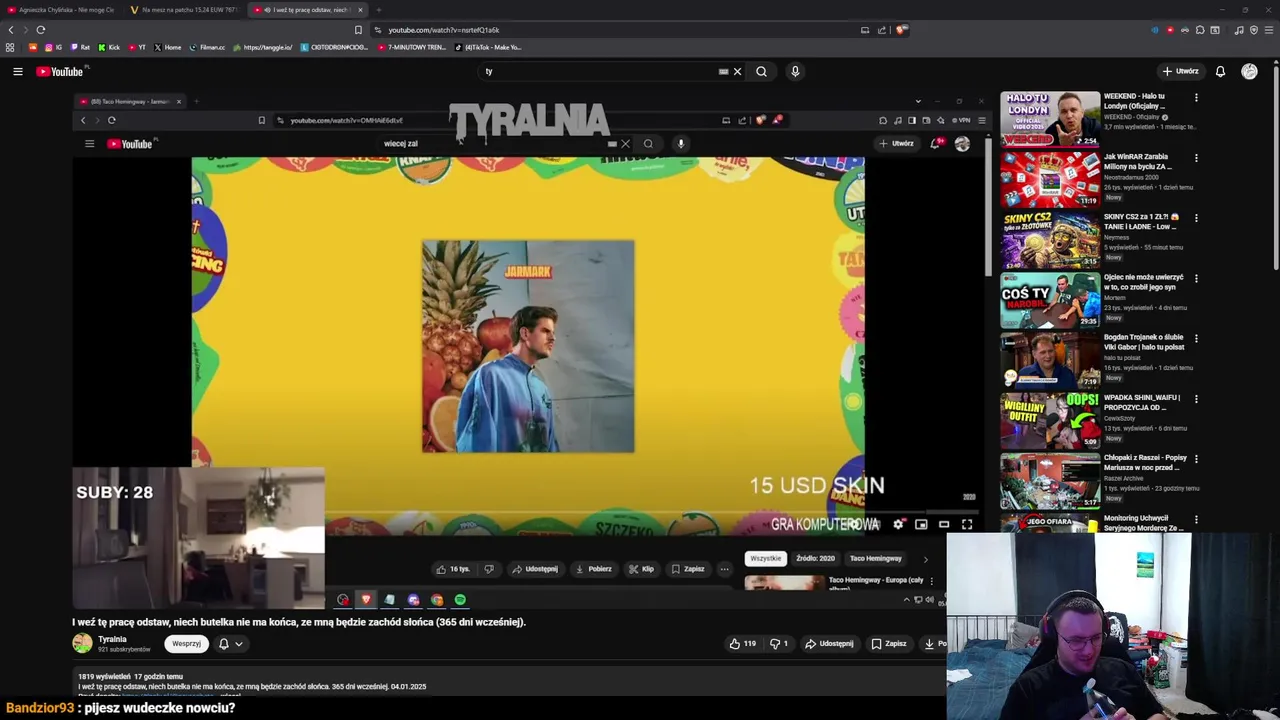Expand the embedded browser's tab list chevron
The width and height of the screenshot is (1280, 720).
coord(918,101)
